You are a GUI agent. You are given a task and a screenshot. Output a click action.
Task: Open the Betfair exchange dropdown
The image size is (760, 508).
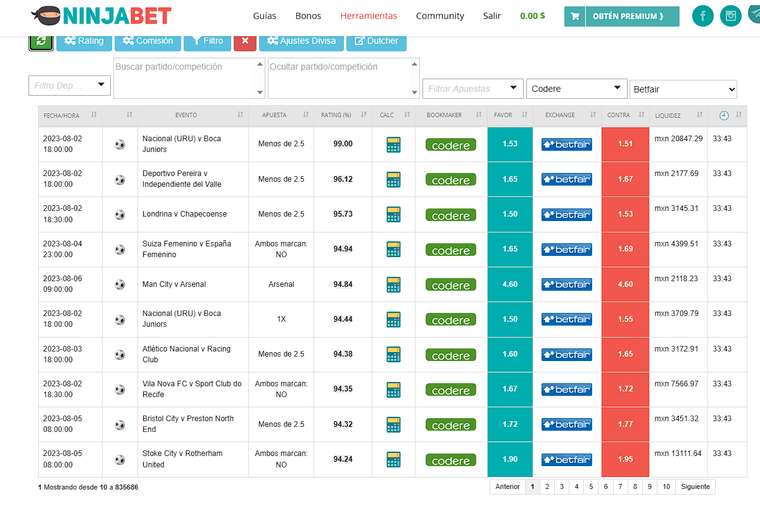(683, 89)
